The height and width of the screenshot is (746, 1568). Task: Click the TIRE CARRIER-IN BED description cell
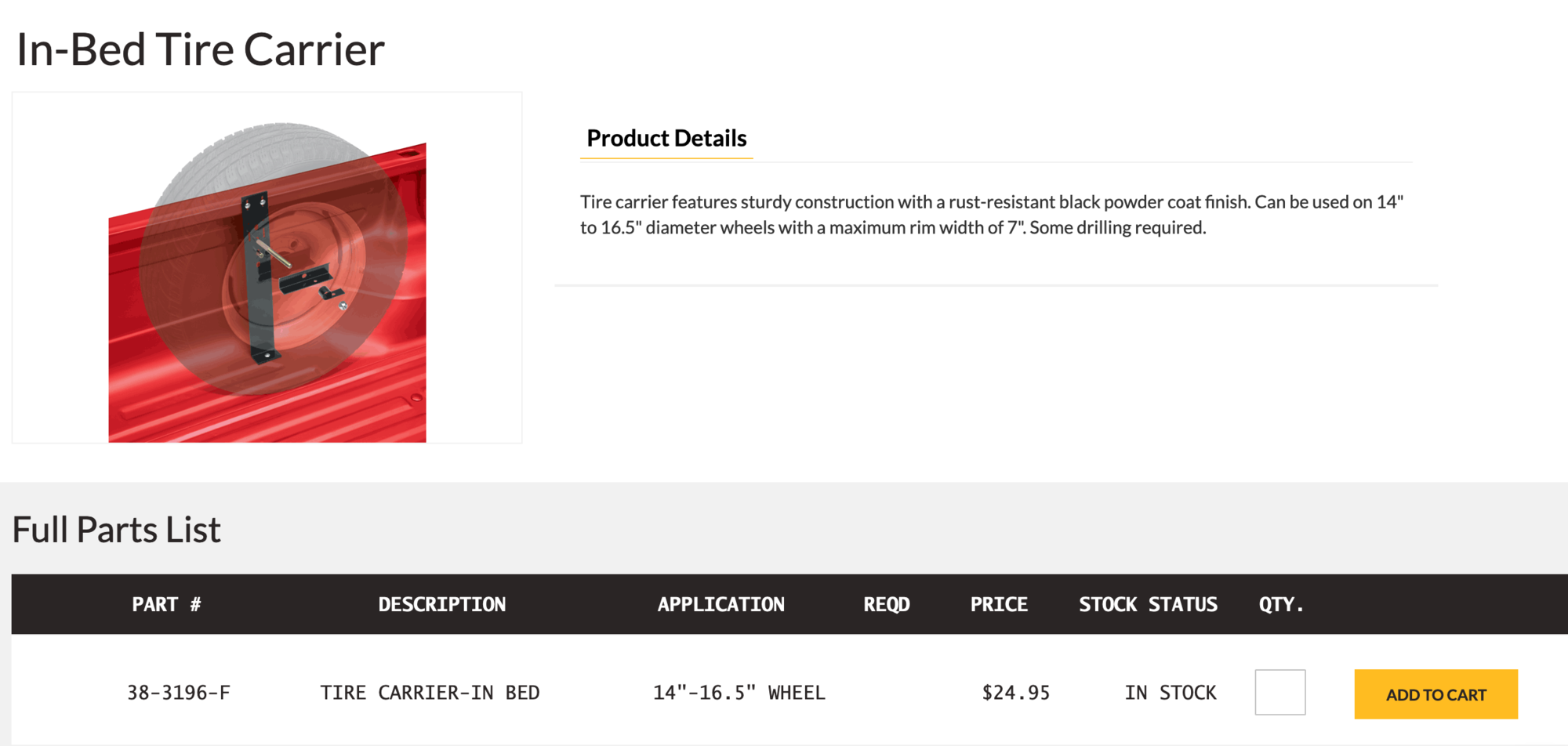[x=430, y=693]
